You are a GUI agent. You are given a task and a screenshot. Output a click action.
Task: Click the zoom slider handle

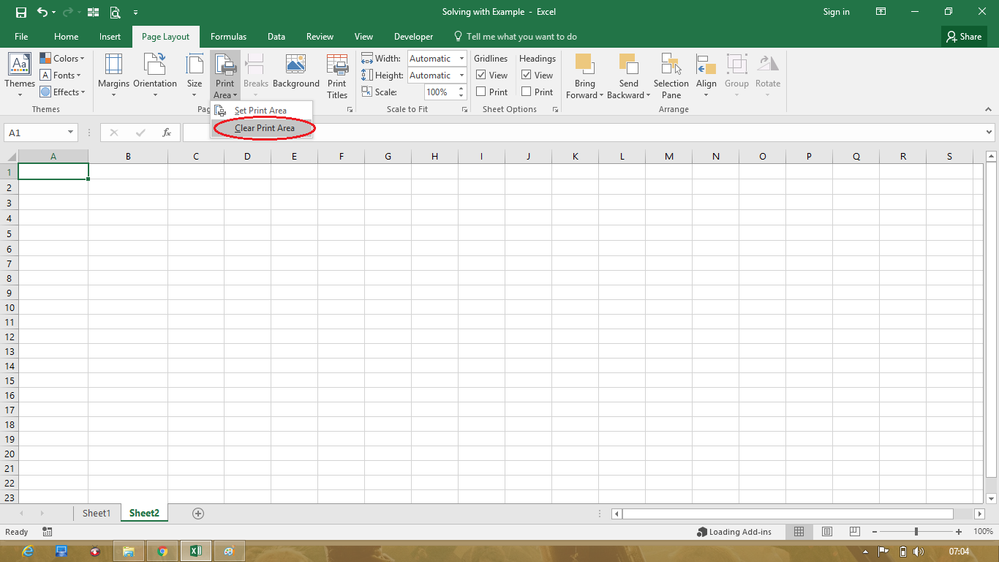916,531
